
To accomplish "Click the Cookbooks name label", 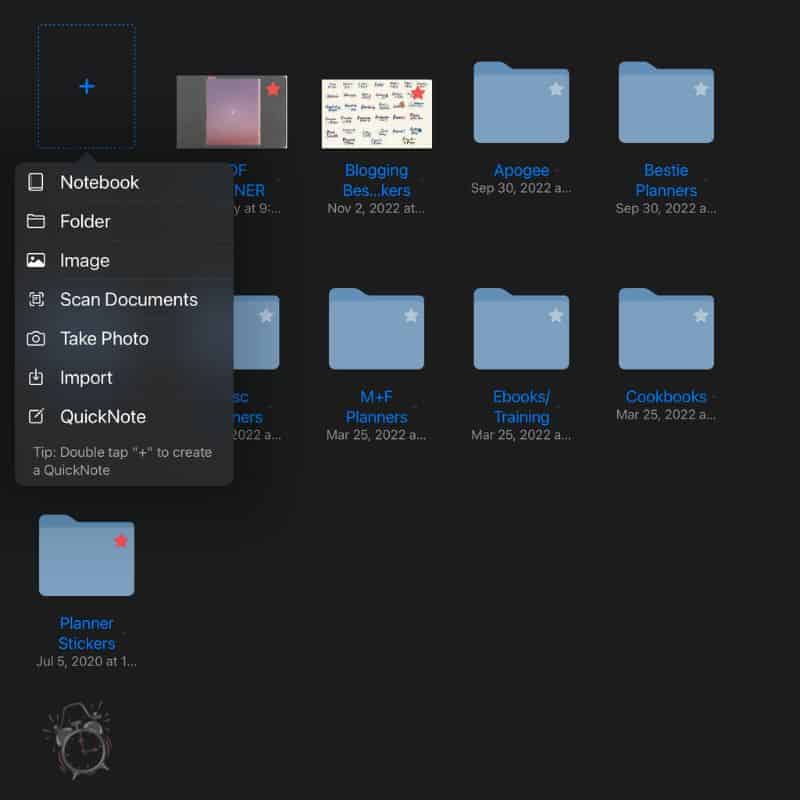I will (666, 396).
